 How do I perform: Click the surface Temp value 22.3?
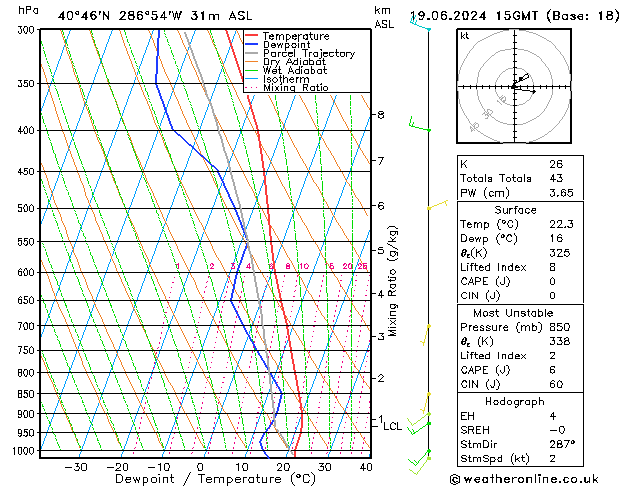[561, 224]
